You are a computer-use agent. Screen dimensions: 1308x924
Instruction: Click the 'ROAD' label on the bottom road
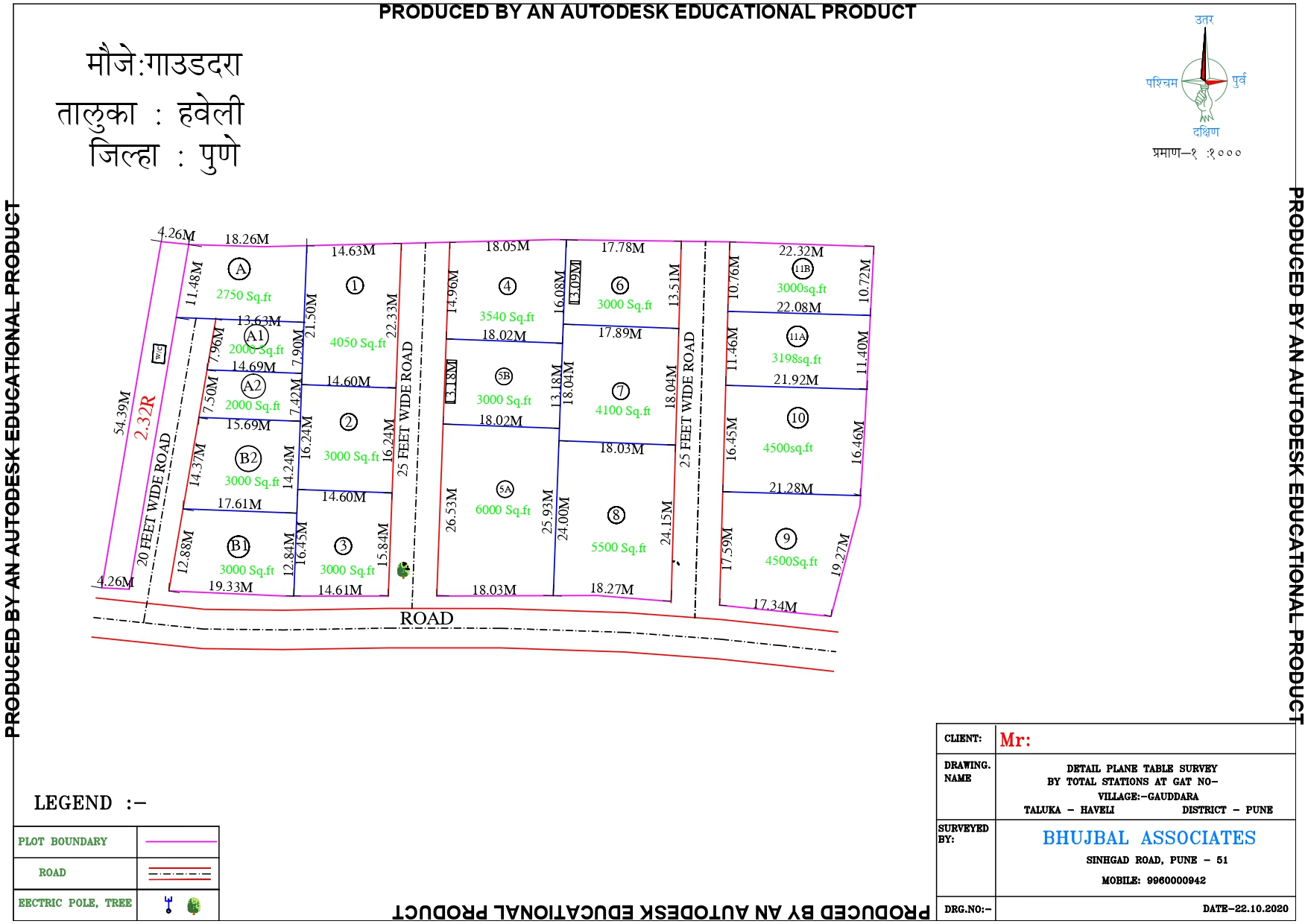[426, 618]
